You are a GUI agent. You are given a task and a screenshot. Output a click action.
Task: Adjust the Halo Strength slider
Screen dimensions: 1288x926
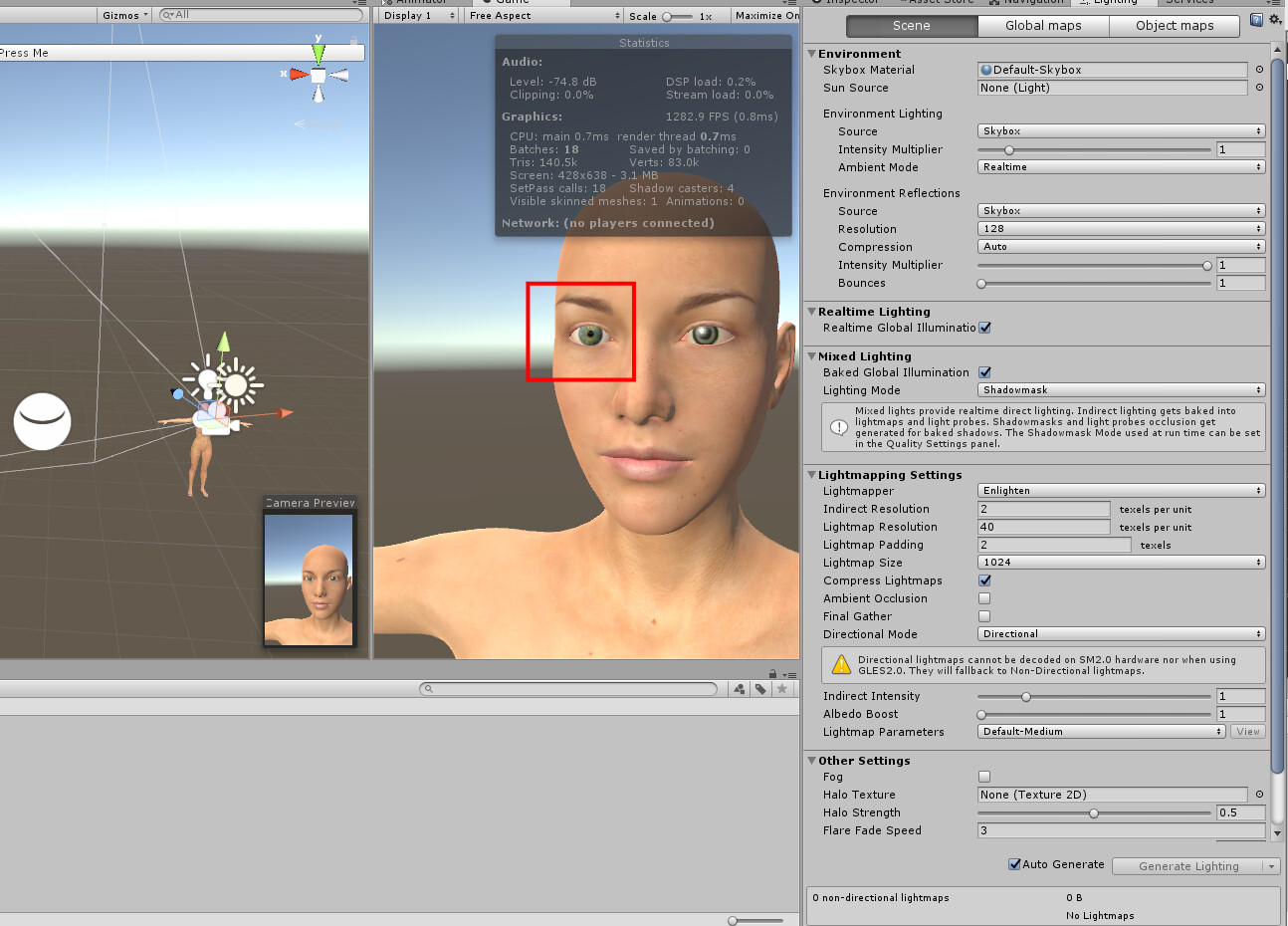tap(1094, 812)
